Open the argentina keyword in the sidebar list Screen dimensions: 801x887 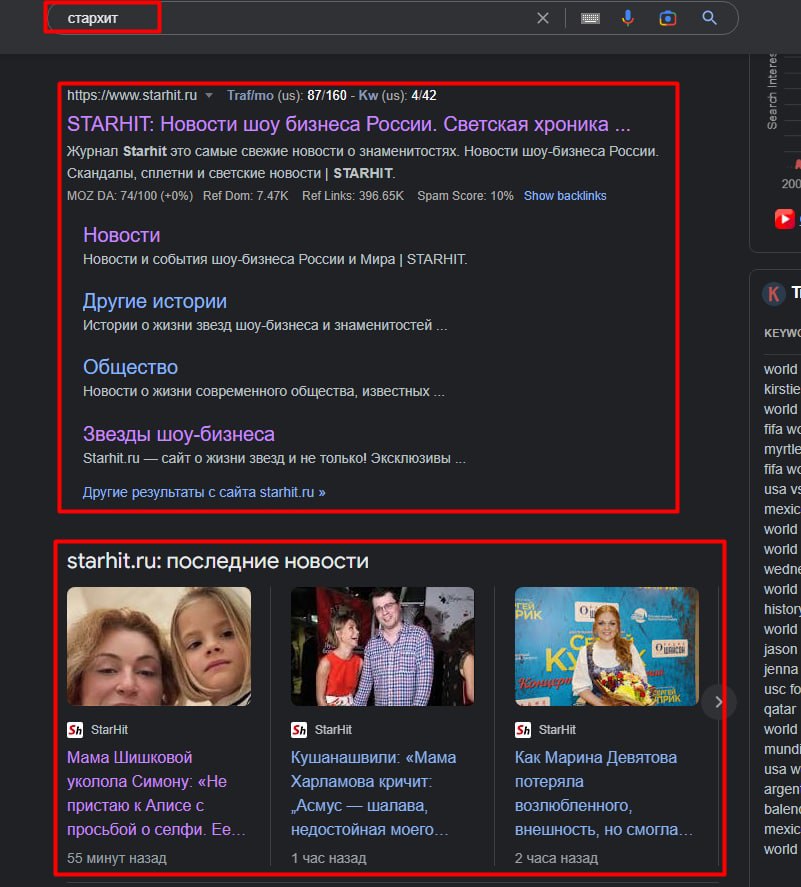click(782, 789)
